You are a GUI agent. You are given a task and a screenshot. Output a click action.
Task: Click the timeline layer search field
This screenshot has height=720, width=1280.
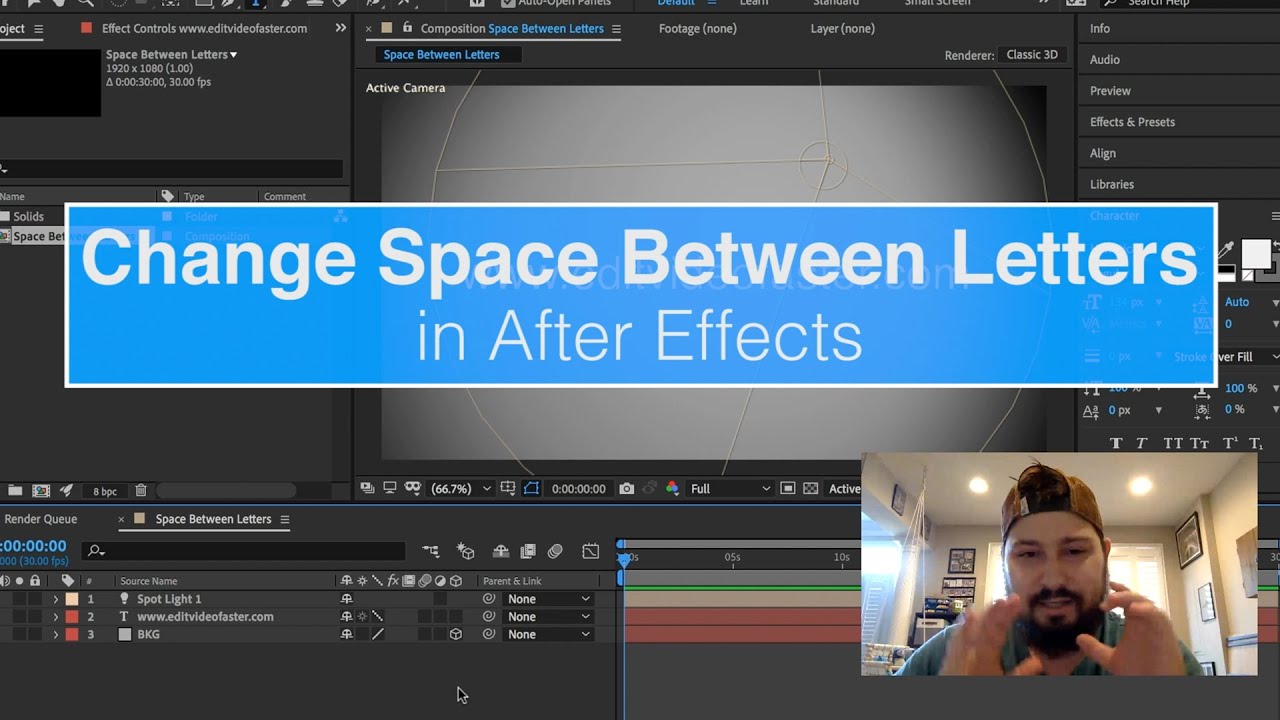tap(245, 550)
